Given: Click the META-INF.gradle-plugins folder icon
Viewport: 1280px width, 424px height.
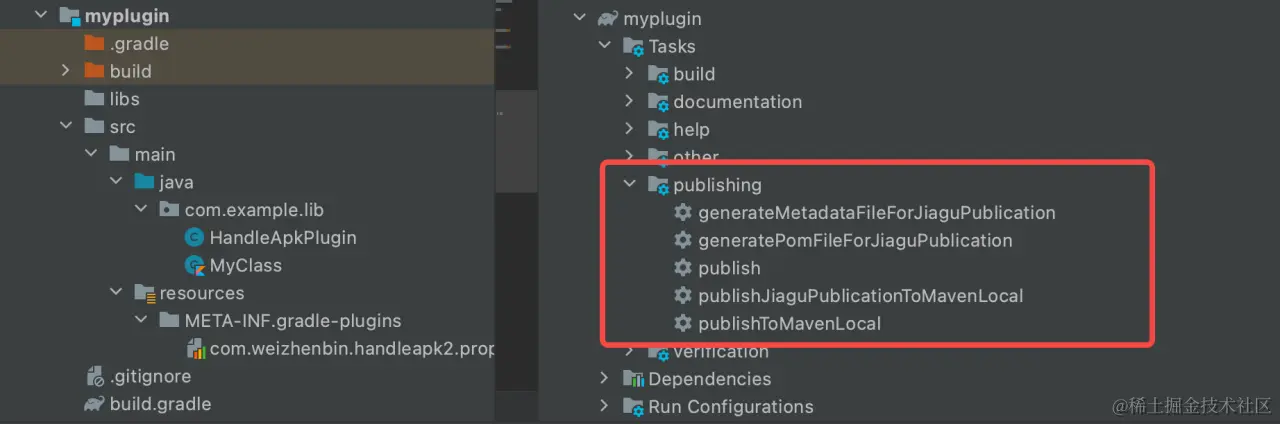Looking at the screenshot, I should 169,321.
